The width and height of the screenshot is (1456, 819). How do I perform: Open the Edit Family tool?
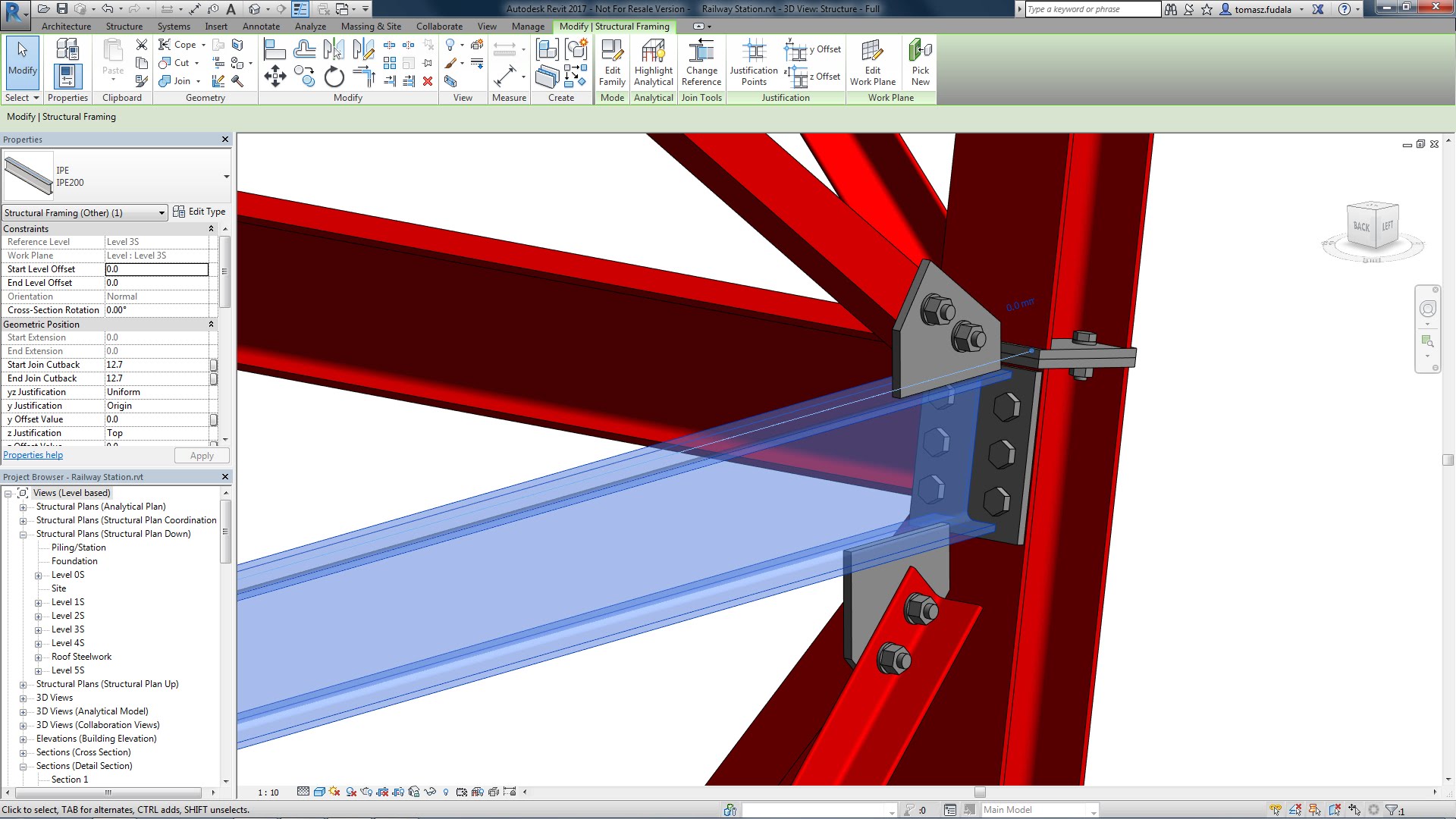[612, 61]
